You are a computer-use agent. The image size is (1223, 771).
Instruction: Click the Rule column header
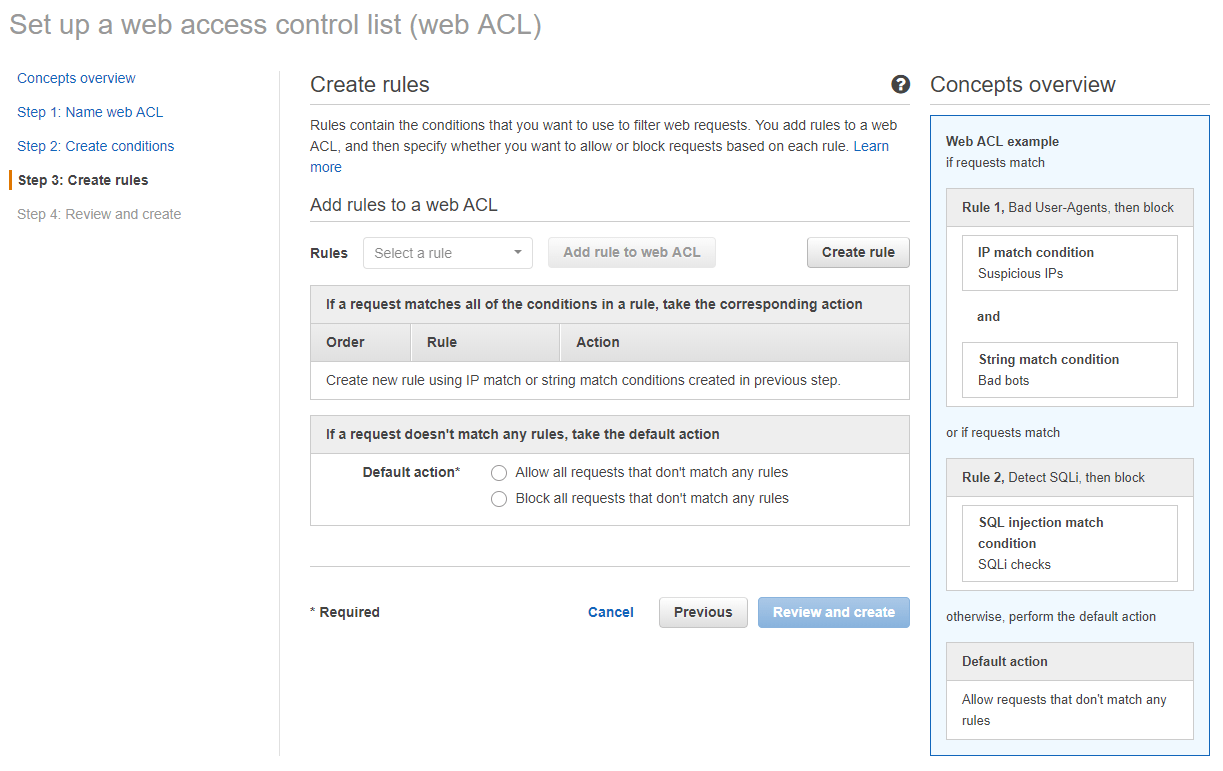[x=441, y=342]
